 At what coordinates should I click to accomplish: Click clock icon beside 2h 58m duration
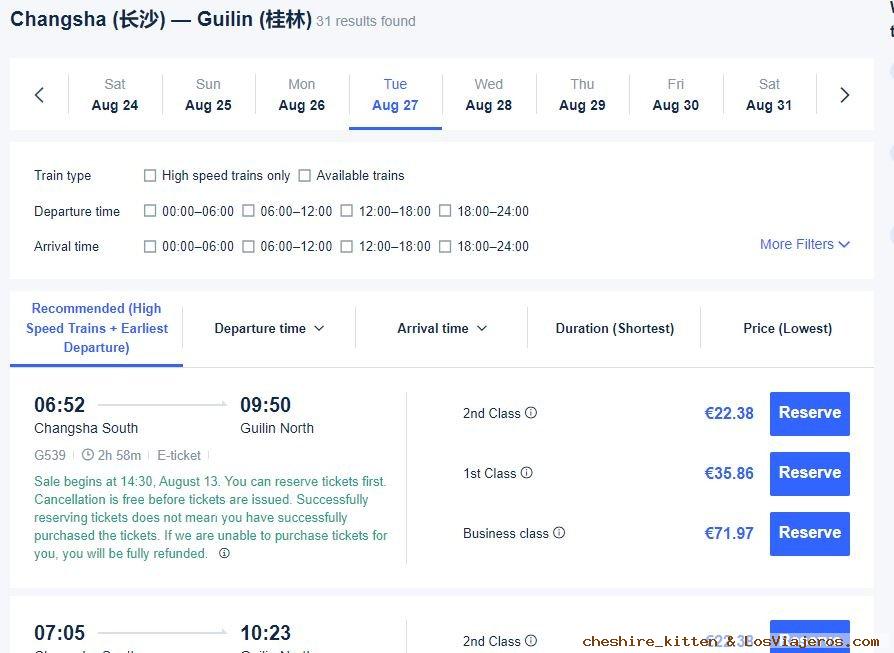(x=87, y=455)
